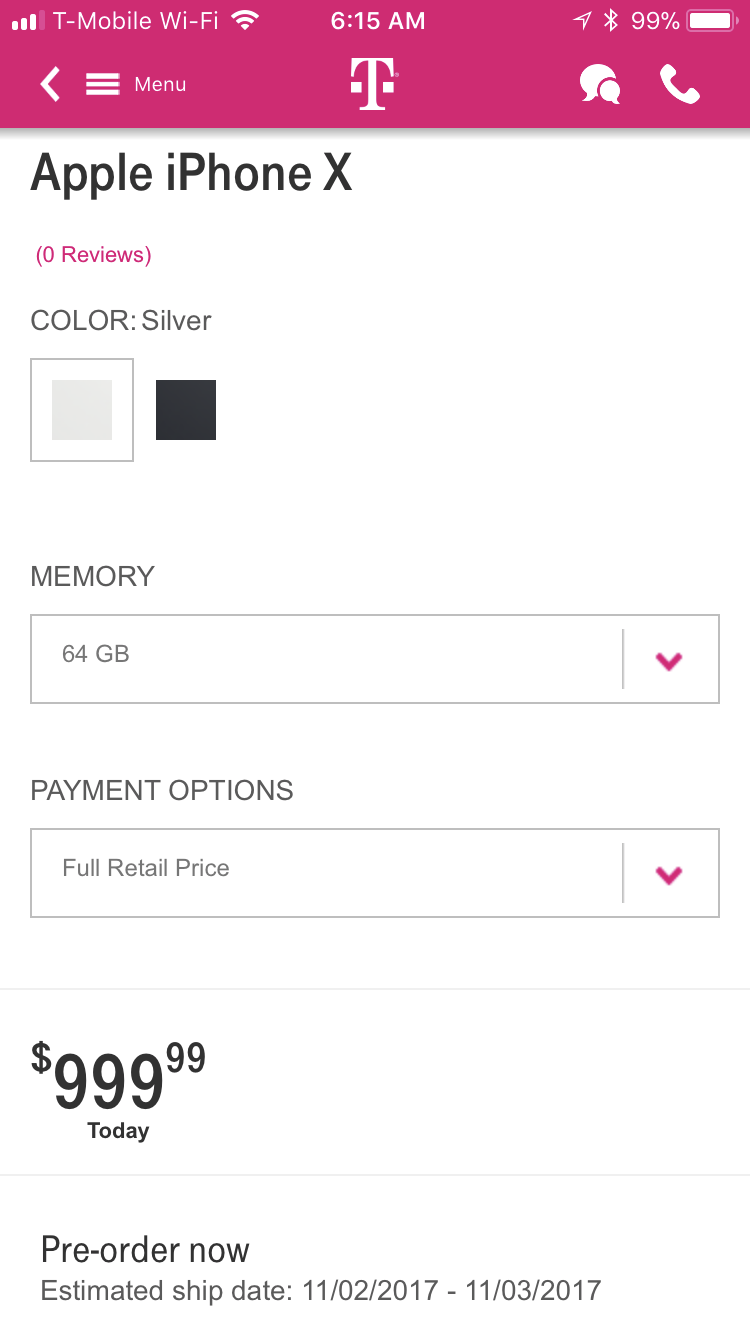Open the (0 Reviews) link

coord(93,255)
